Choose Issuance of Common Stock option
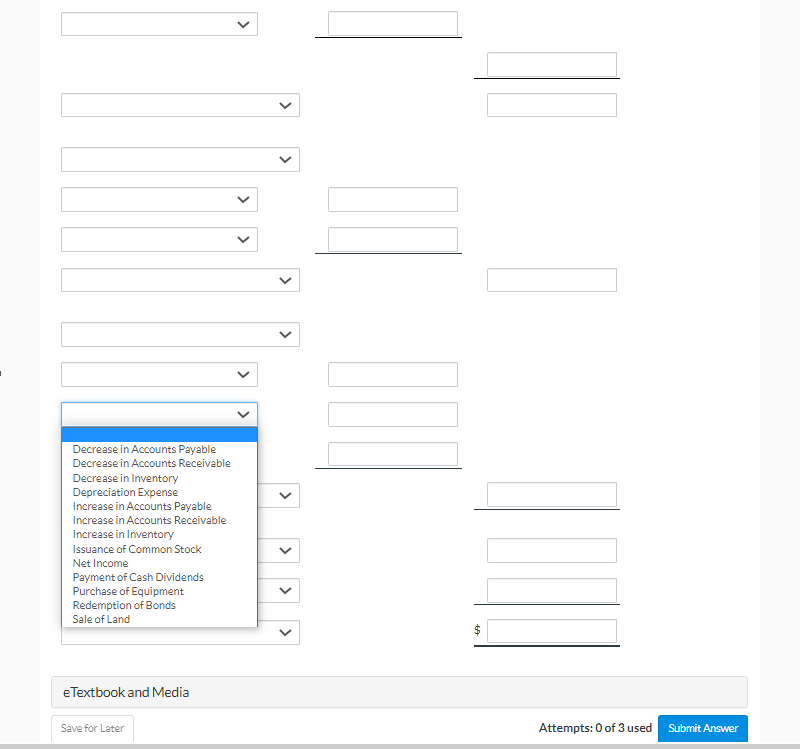Screen dimensions: 800x749 point(137,549)
